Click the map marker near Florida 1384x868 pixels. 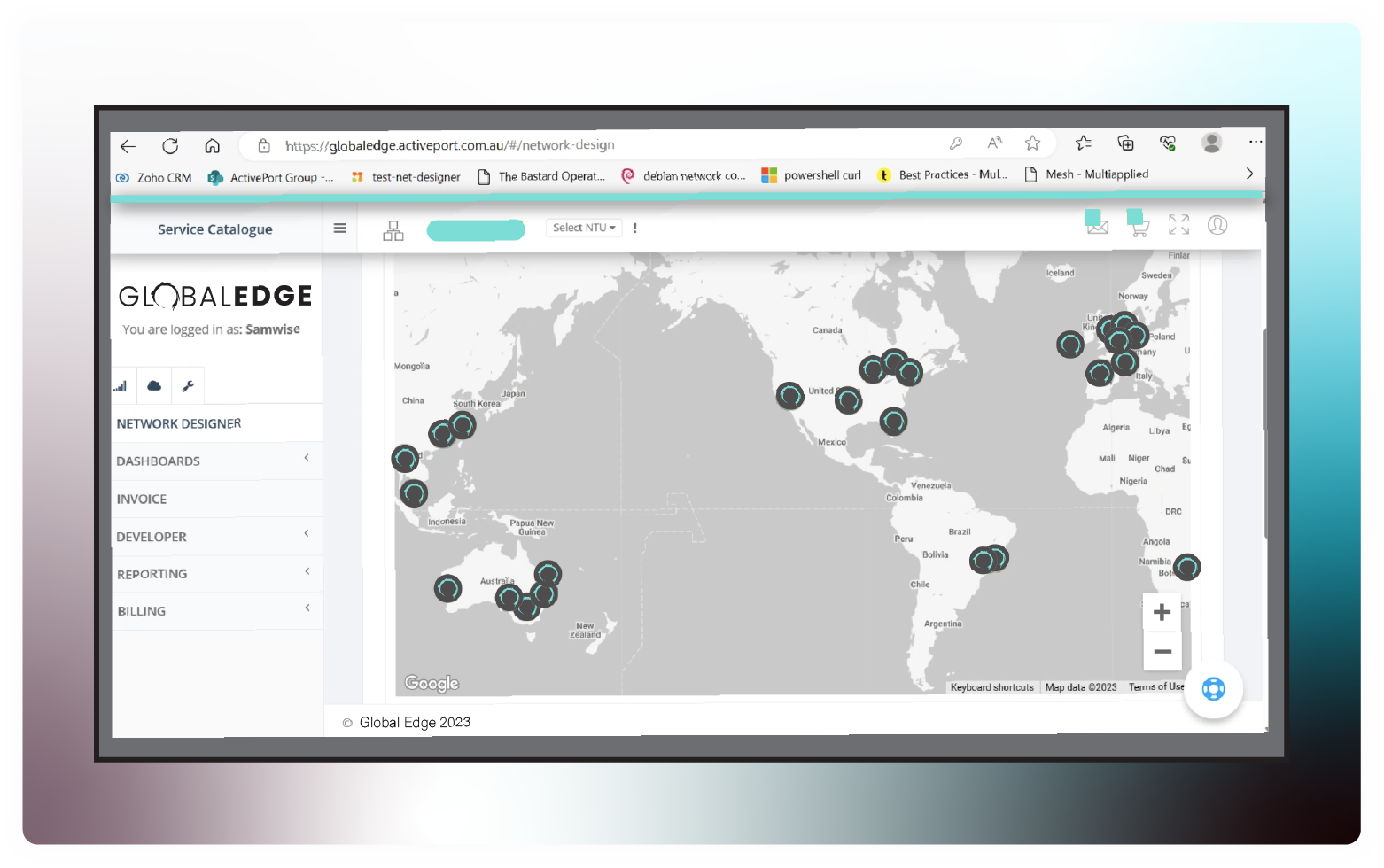coord(893,422)
